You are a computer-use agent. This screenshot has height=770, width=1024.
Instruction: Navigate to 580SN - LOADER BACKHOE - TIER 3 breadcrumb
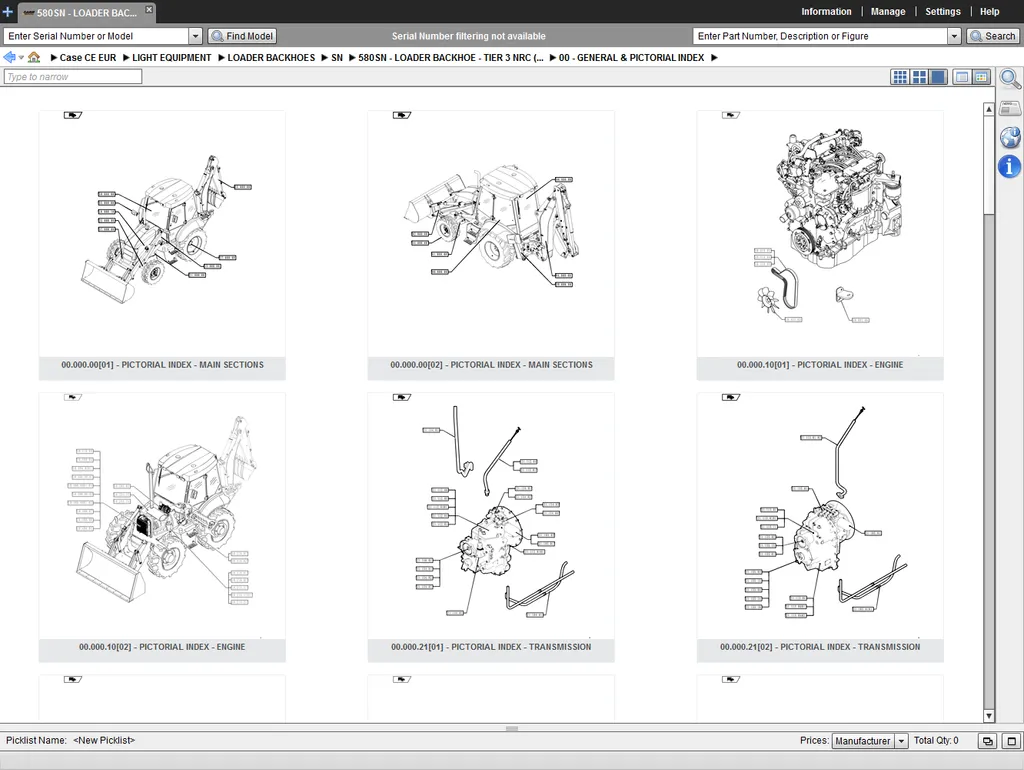(x=451, y=57)
